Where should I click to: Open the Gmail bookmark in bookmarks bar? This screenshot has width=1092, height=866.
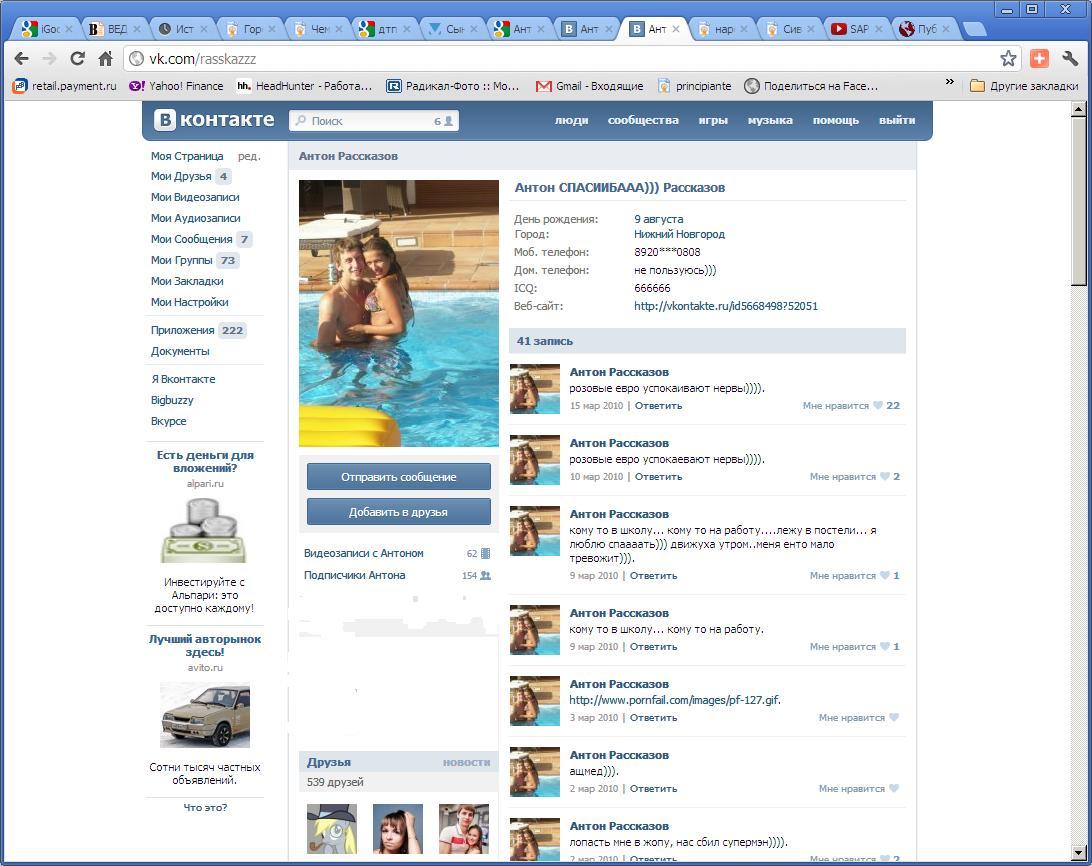tap(589, 86)
